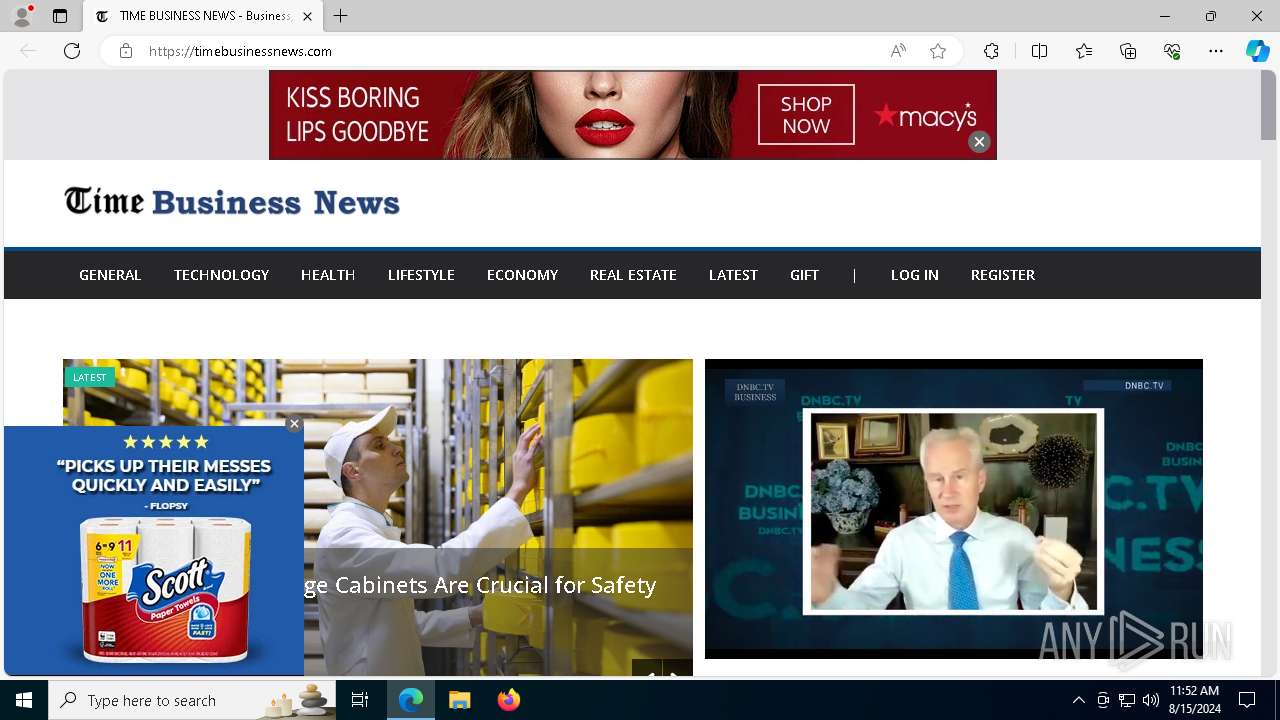Click the taskbar search box
The height and width of the screenshot is (720, 1280).
click(192, 700)
